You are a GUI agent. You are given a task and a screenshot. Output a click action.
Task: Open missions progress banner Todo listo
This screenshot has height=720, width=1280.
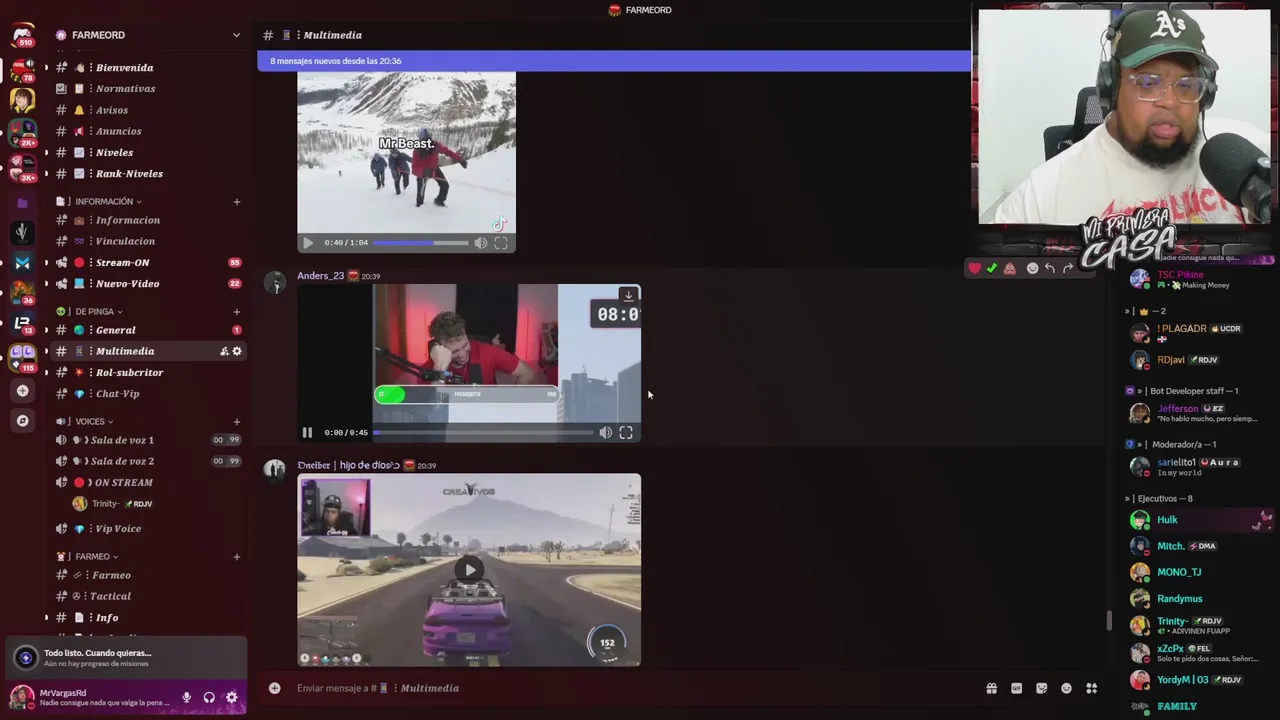point(125,658)
